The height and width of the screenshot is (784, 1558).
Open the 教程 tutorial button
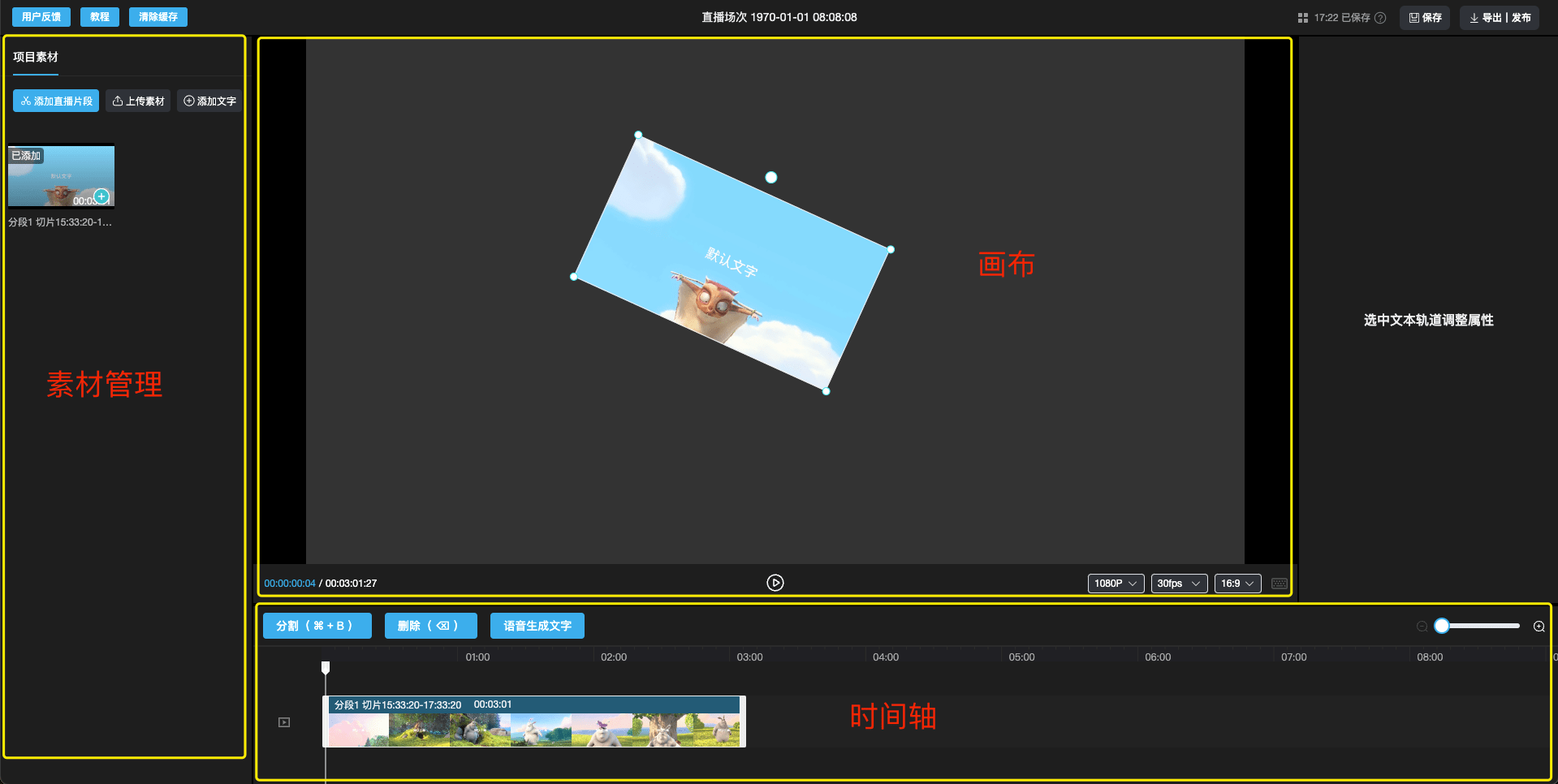pyautogui.click(x=100, y=17)
